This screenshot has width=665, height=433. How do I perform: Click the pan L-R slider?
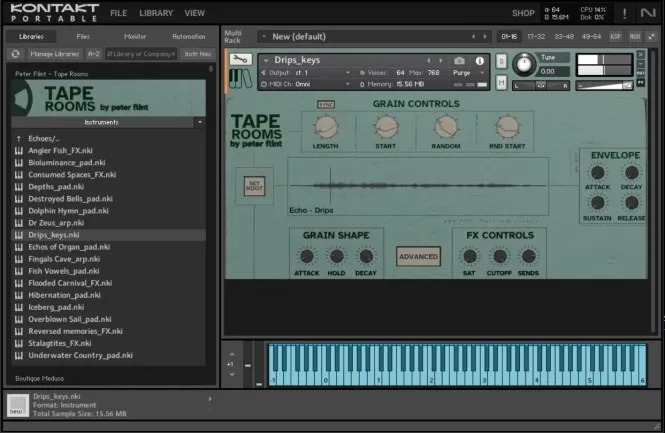click(541, 86)
